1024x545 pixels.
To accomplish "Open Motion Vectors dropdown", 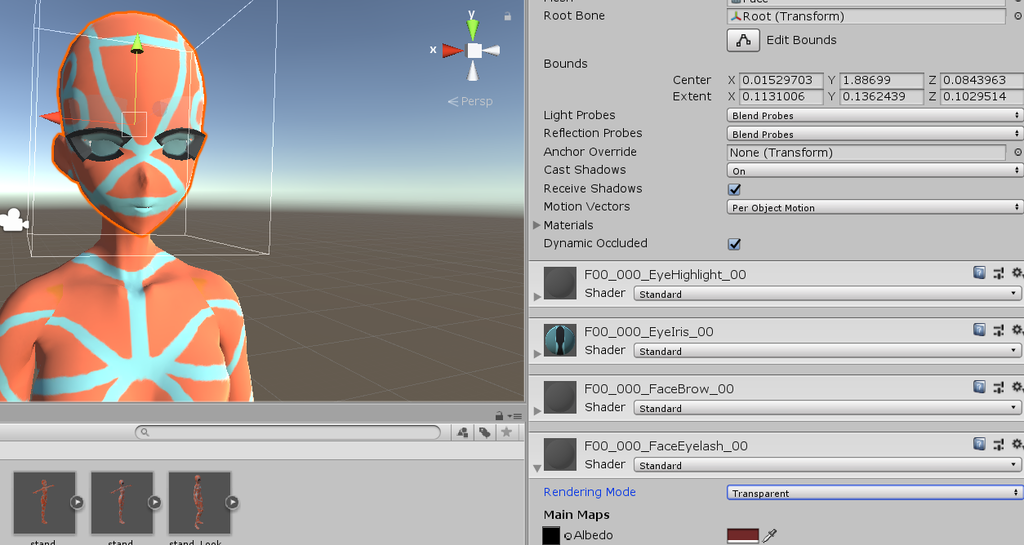I will tap(874, 207).
